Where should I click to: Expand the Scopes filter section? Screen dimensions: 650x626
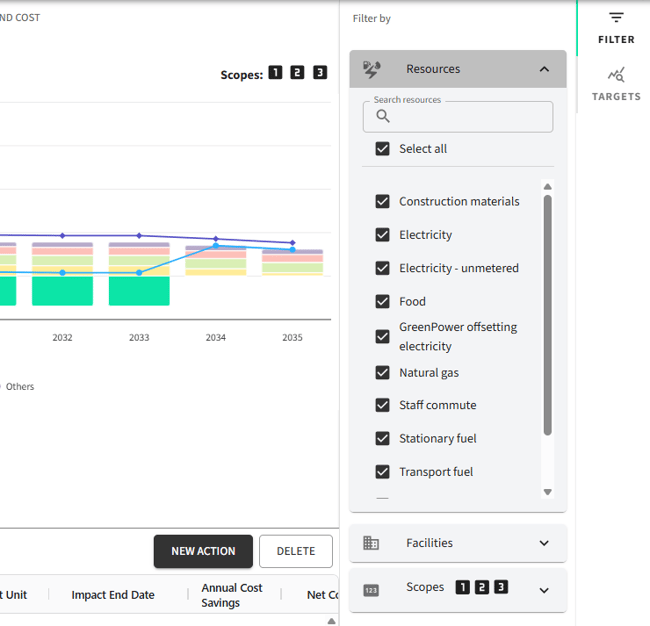coord(544,590)
